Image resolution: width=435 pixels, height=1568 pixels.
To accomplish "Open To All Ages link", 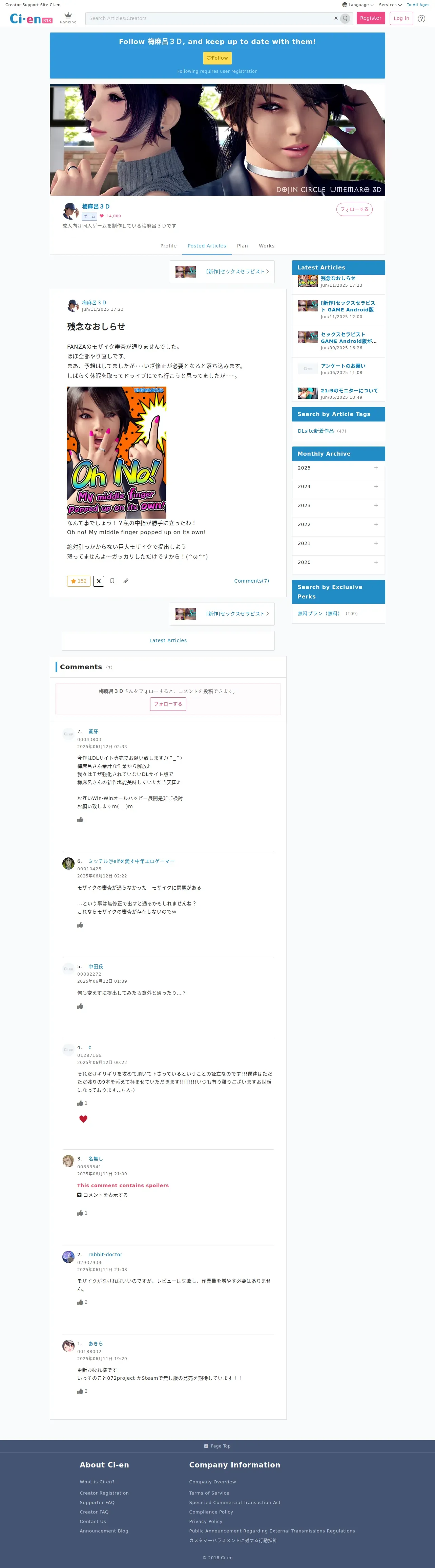I will 418,5.
